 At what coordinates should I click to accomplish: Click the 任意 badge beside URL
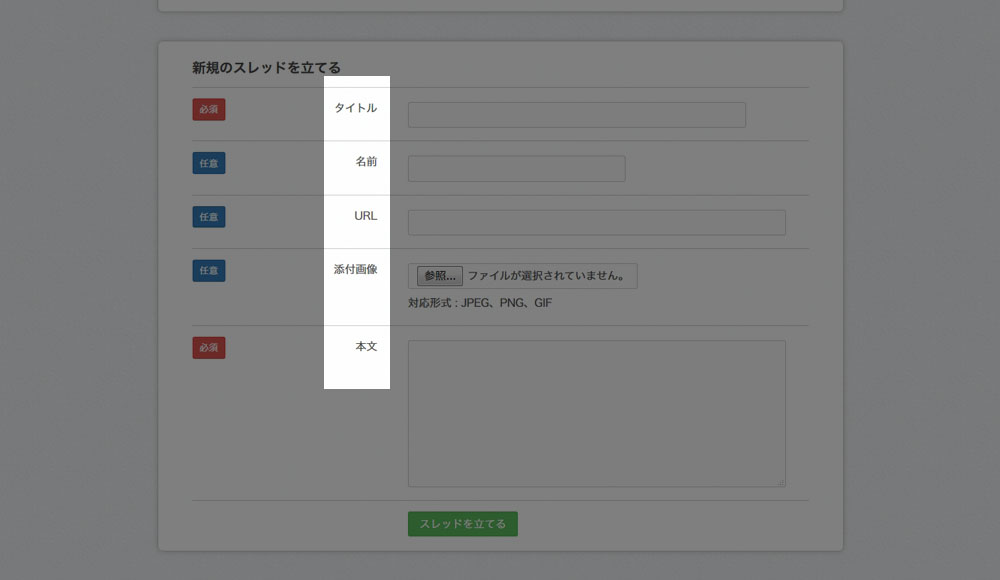(x=209, y=217)
